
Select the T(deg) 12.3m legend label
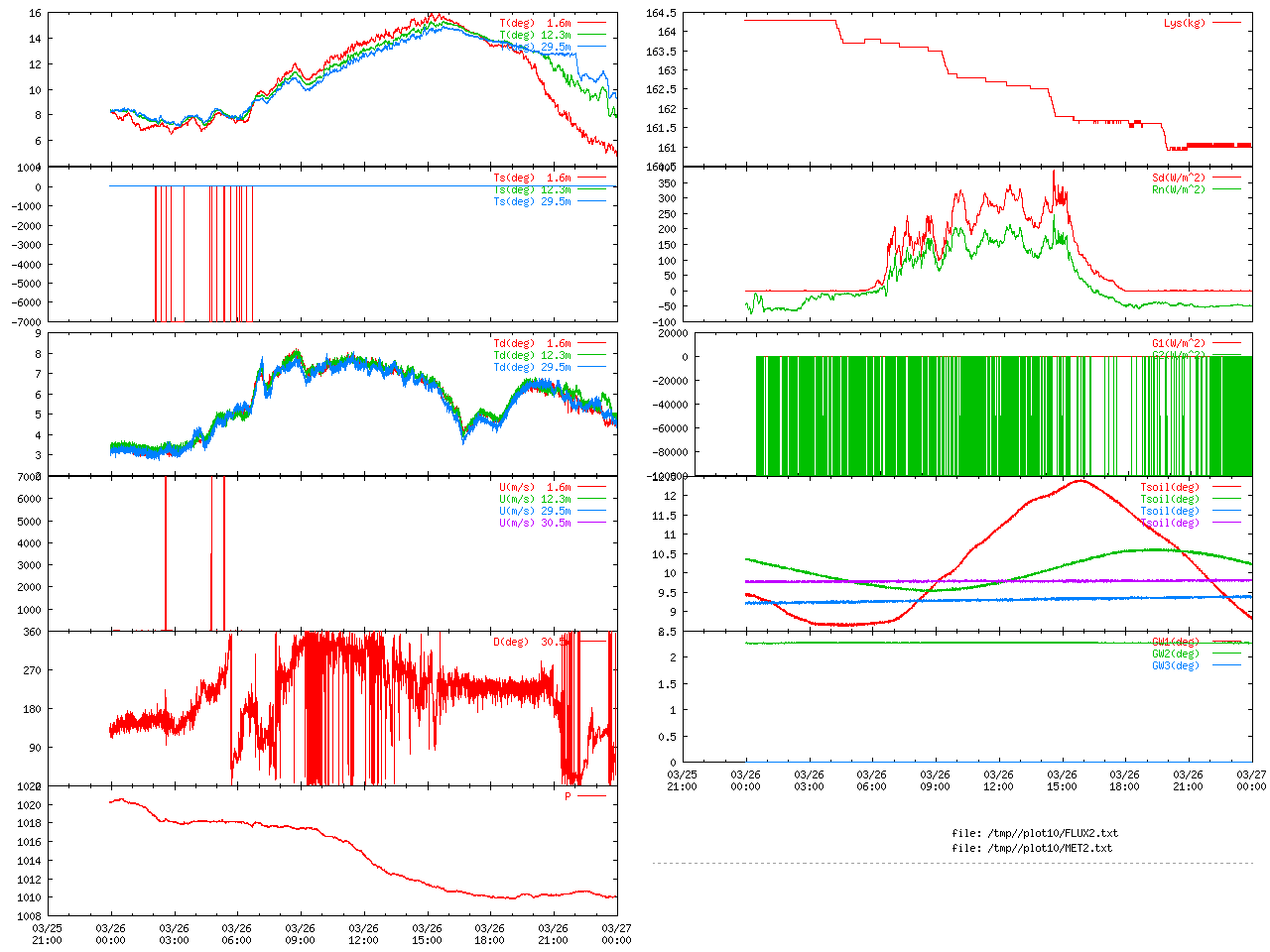[x=535, y=35]
